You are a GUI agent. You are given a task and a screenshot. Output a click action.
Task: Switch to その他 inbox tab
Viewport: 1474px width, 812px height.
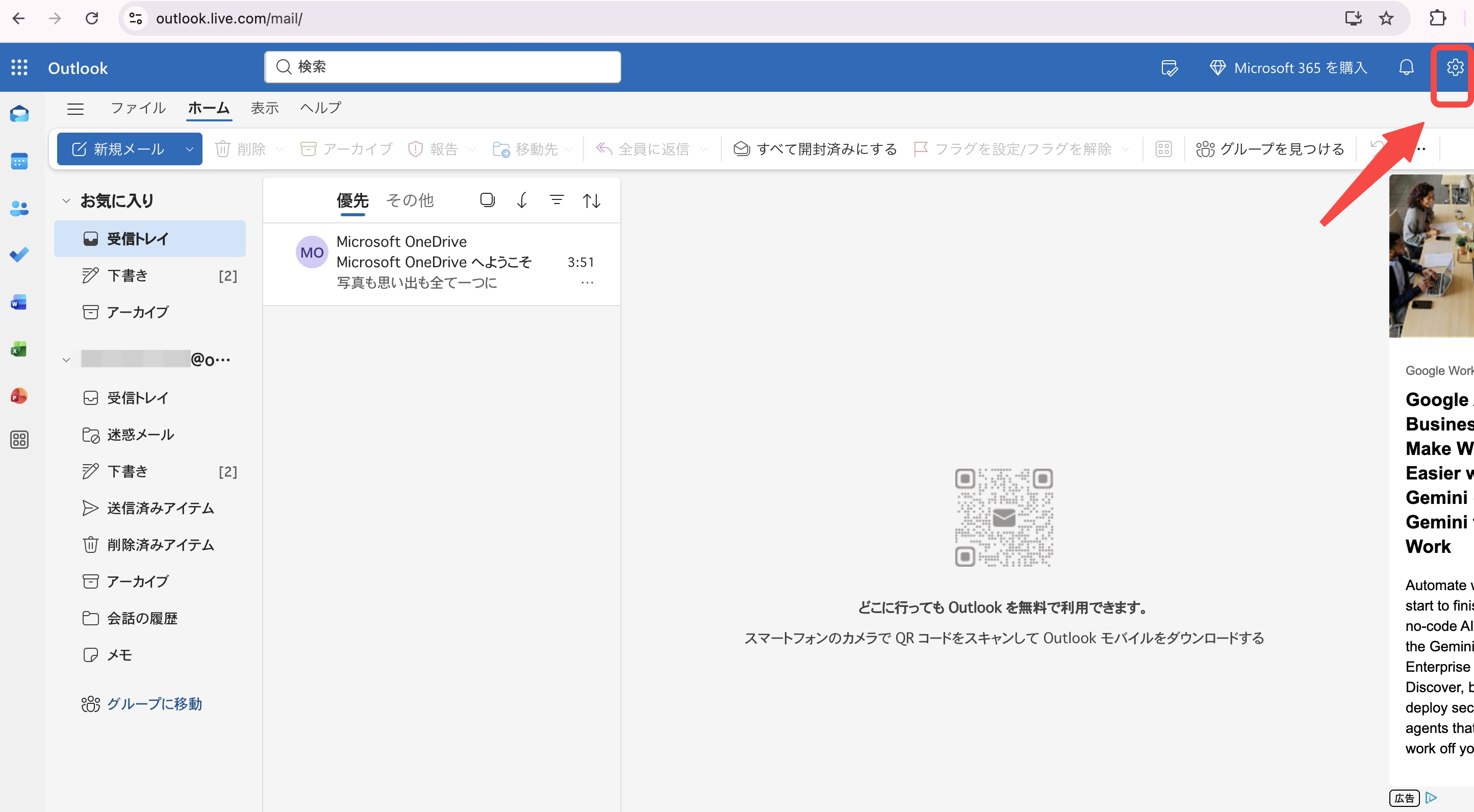click(410, 200)
